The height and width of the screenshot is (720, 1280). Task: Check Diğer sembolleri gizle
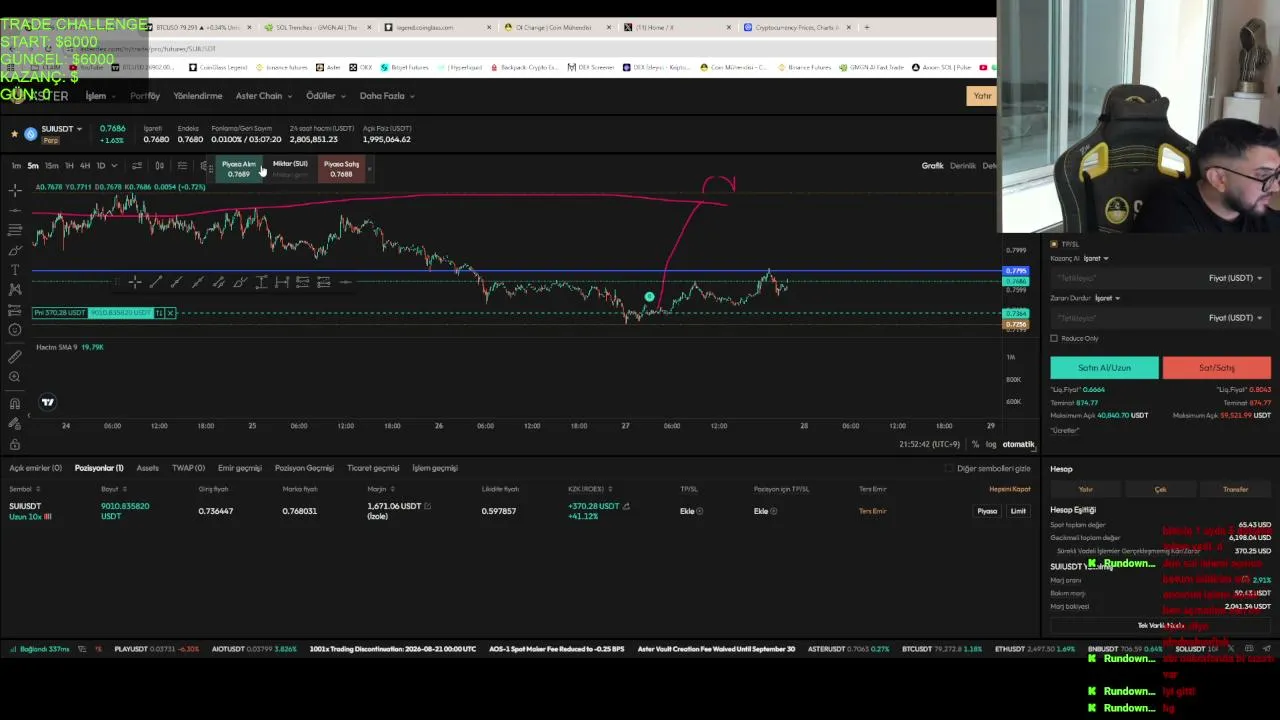pyautogui.click(x=949, y=468)
